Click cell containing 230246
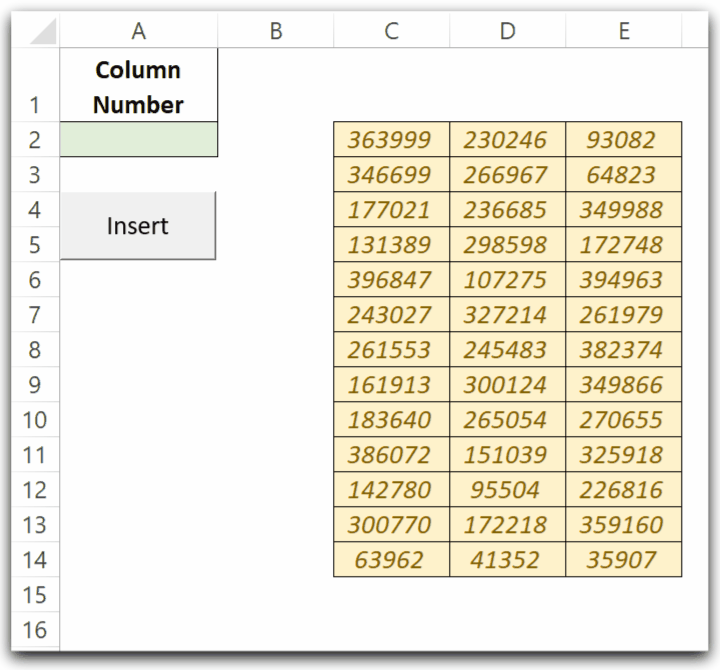This screenshot has width=720, height=670. click(507, 139)
